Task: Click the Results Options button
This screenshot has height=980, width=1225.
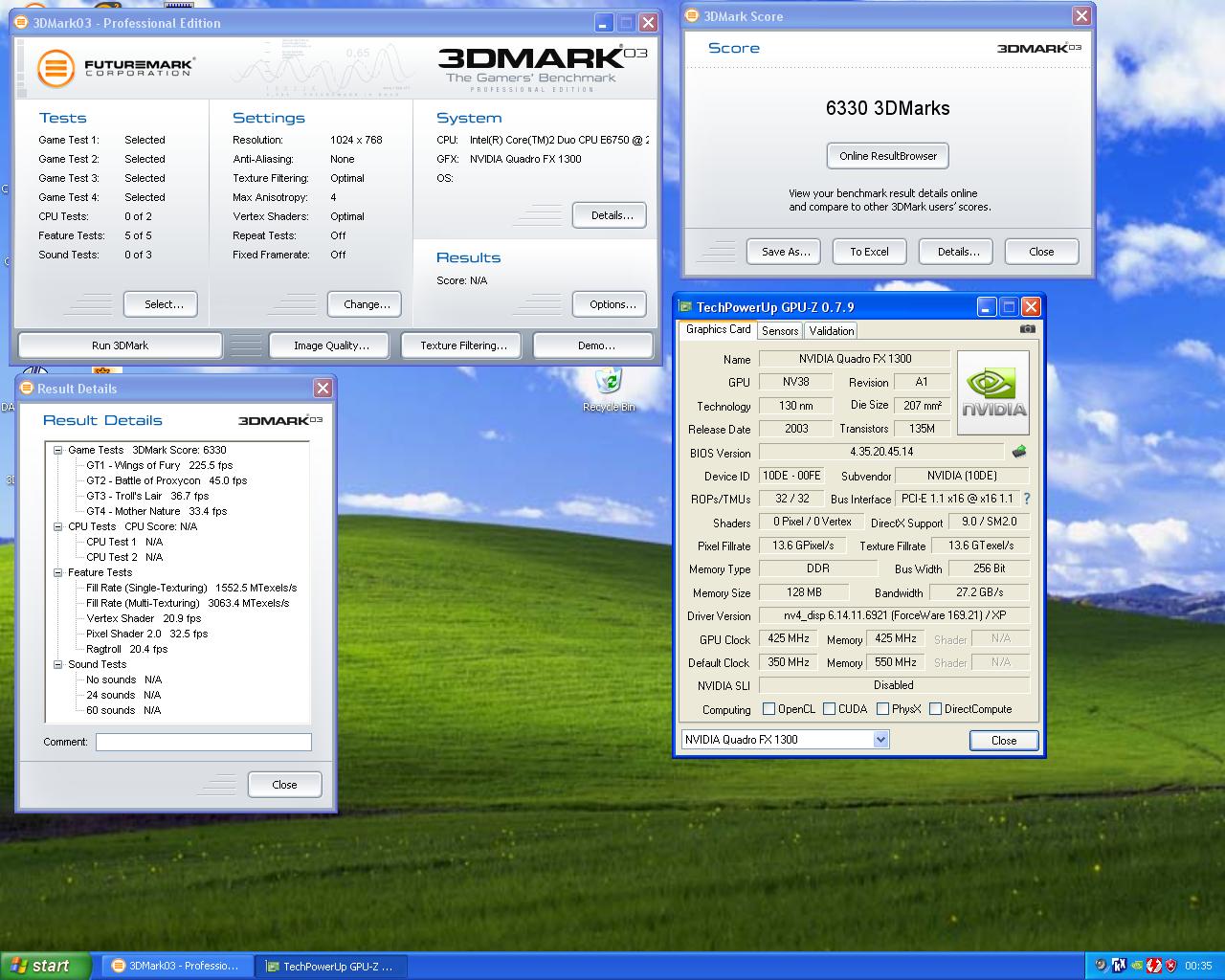Action: tap(610, 304)
